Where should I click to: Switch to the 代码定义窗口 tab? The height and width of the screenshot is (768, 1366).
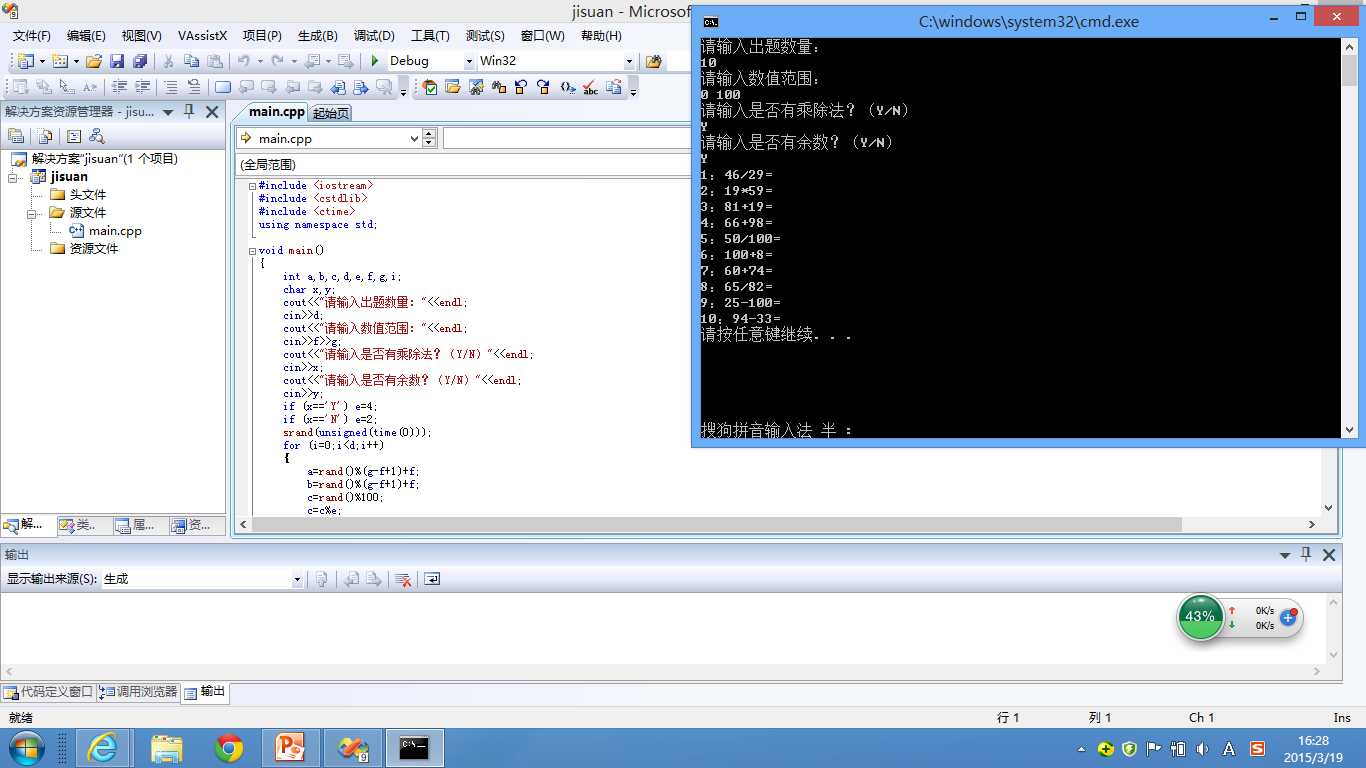[x=49, y=692]
